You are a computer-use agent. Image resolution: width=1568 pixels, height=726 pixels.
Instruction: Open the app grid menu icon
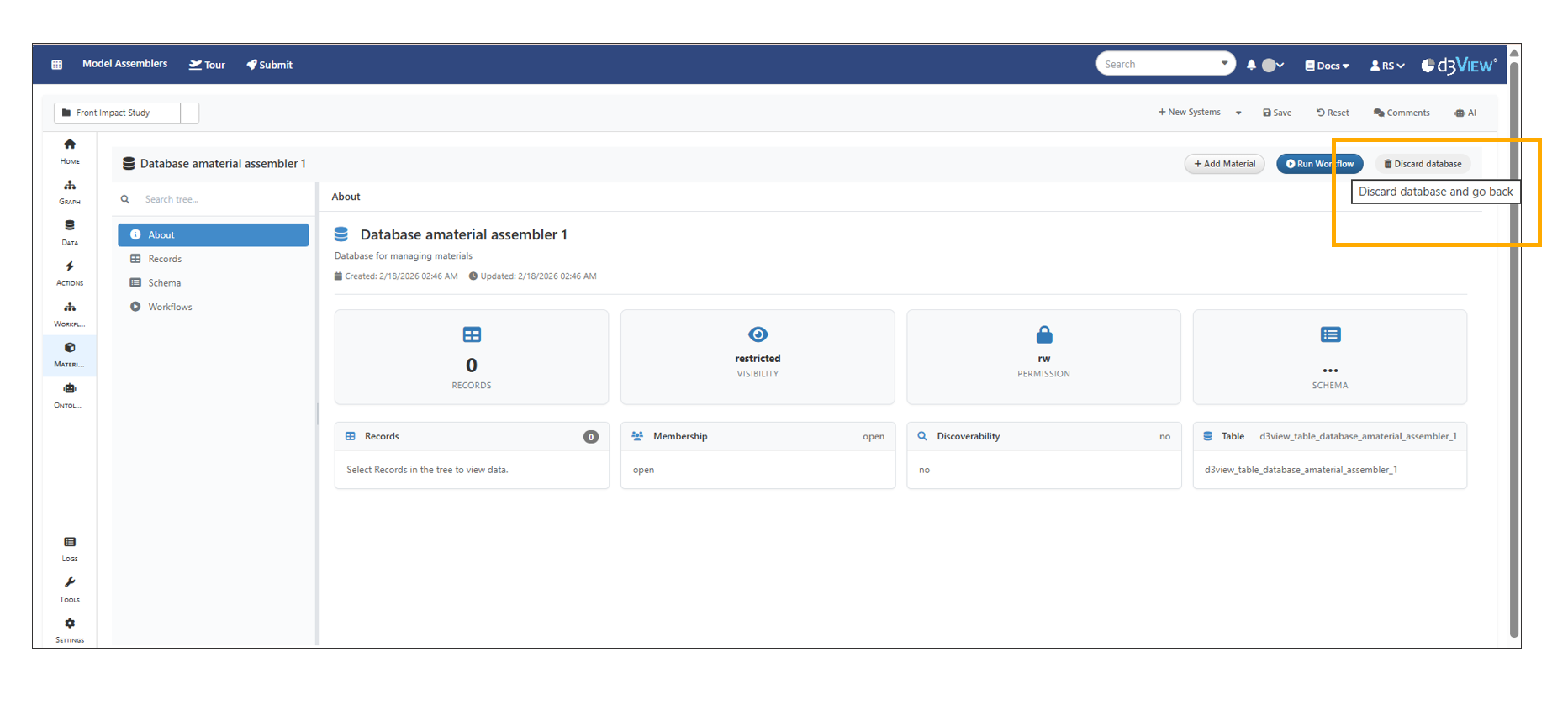click(57, 65)
